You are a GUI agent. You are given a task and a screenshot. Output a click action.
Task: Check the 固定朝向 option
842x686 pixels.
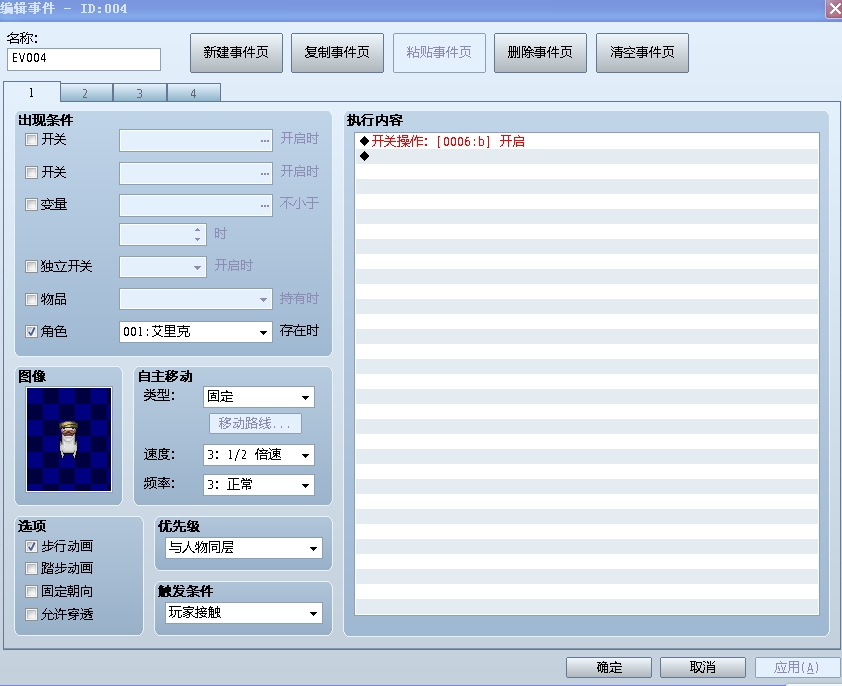point(32,591)
